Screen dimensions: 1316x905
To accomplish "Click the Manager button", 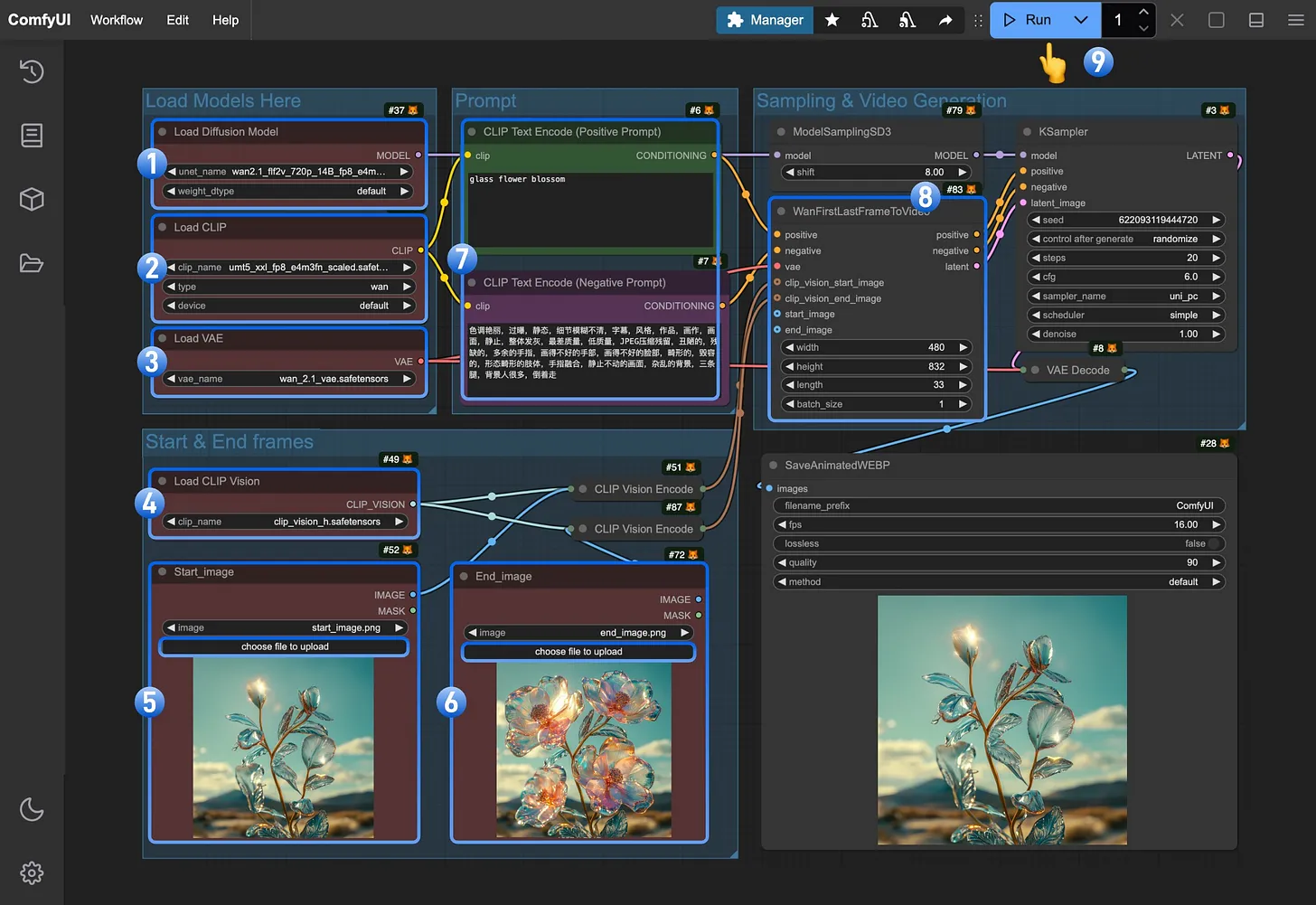I will point(765,20).
